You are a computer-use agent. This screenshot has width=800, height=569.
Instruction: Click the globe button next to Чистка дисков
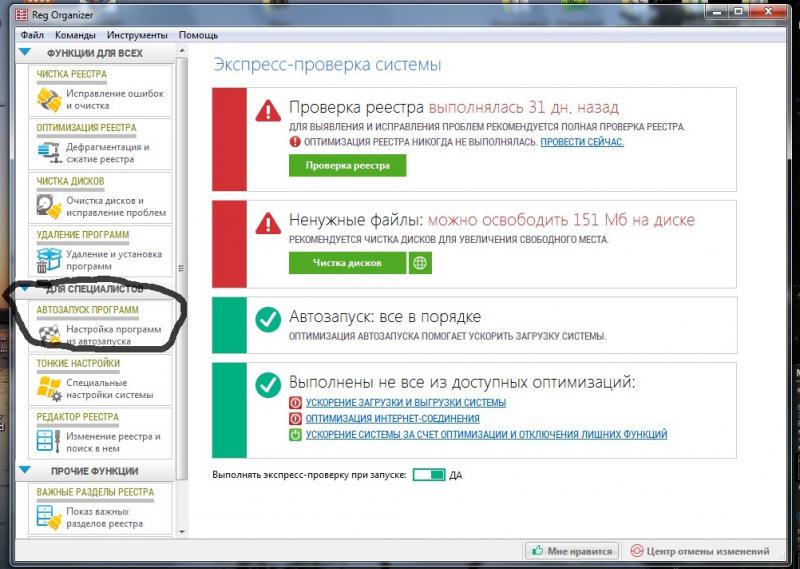(420, 263)
